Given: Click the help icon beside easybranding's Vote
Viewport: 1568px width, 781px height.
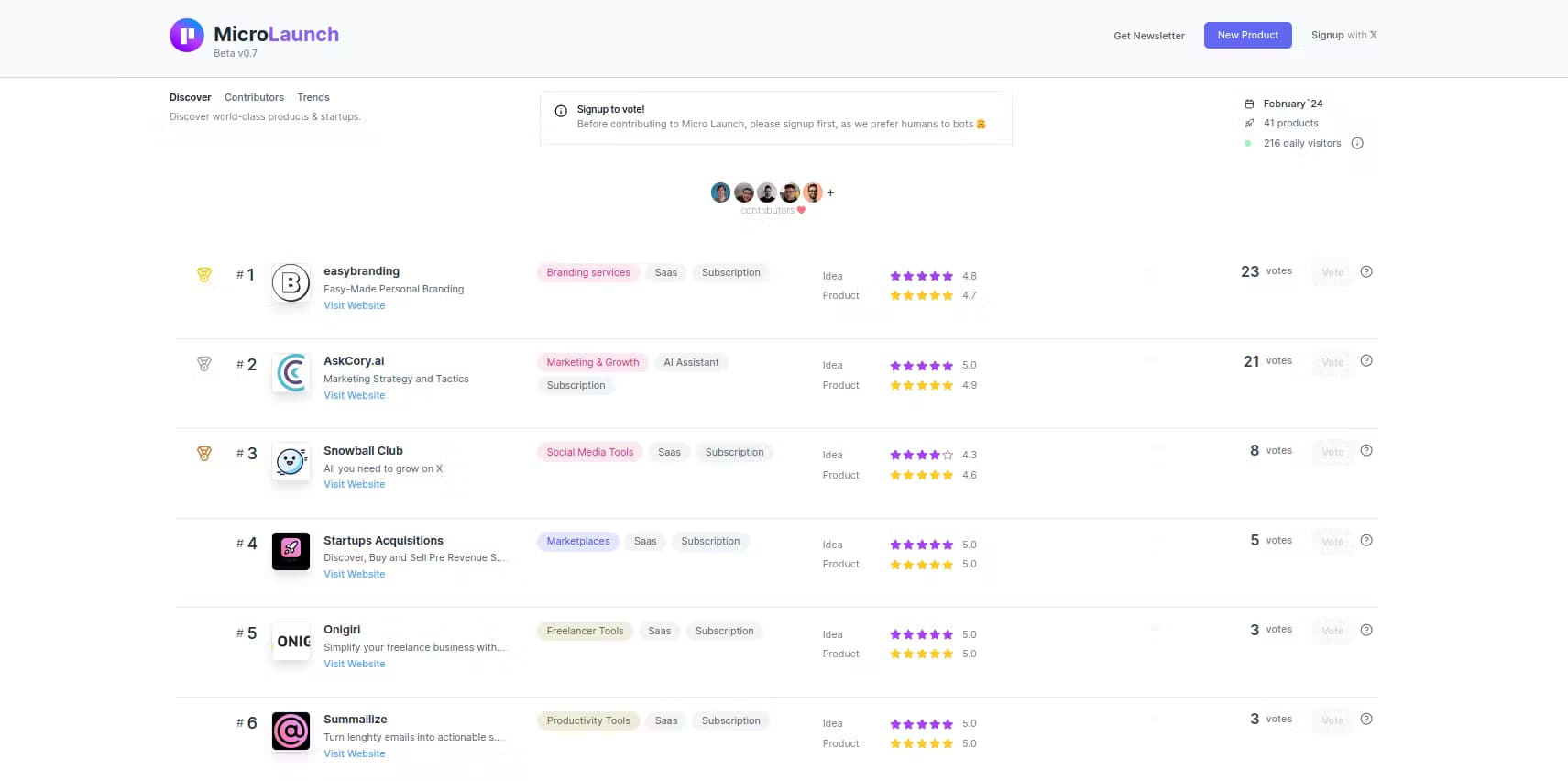Looking at the screenshot, I should (1366, 271).
